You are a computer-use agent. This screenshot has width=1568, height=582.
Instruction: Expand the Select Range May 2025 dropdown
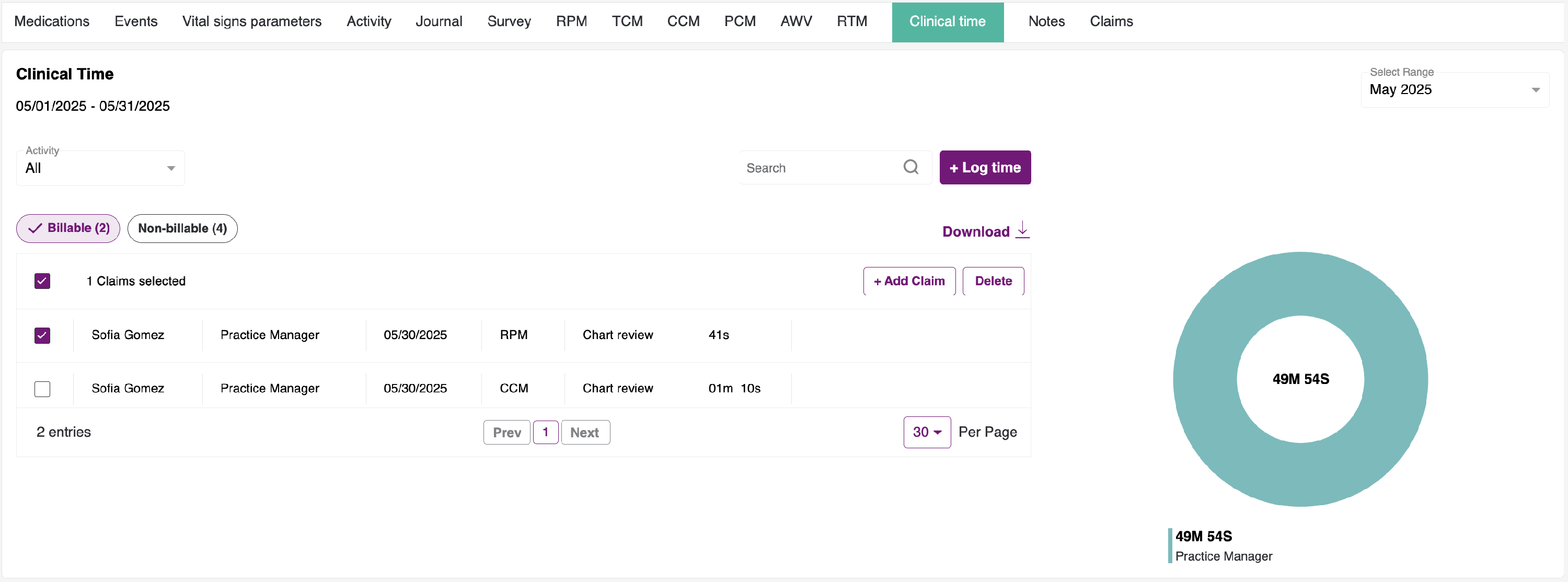(x=1454, y=90)
